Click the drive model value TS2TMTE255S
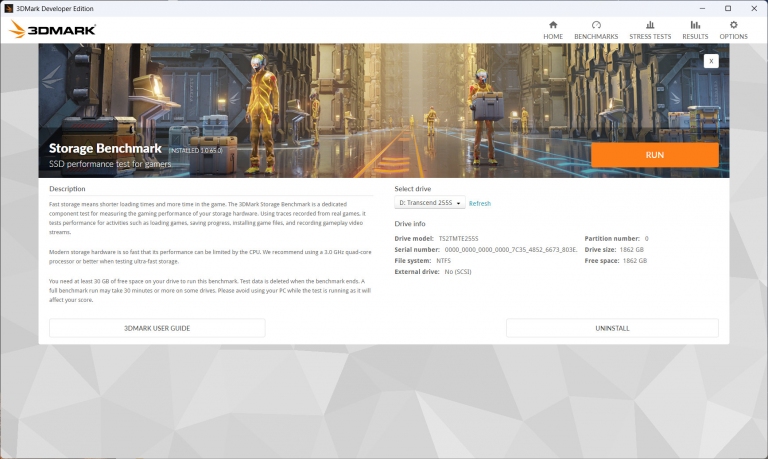The height and width of the screenshot is (459, 768). point(458,239)
